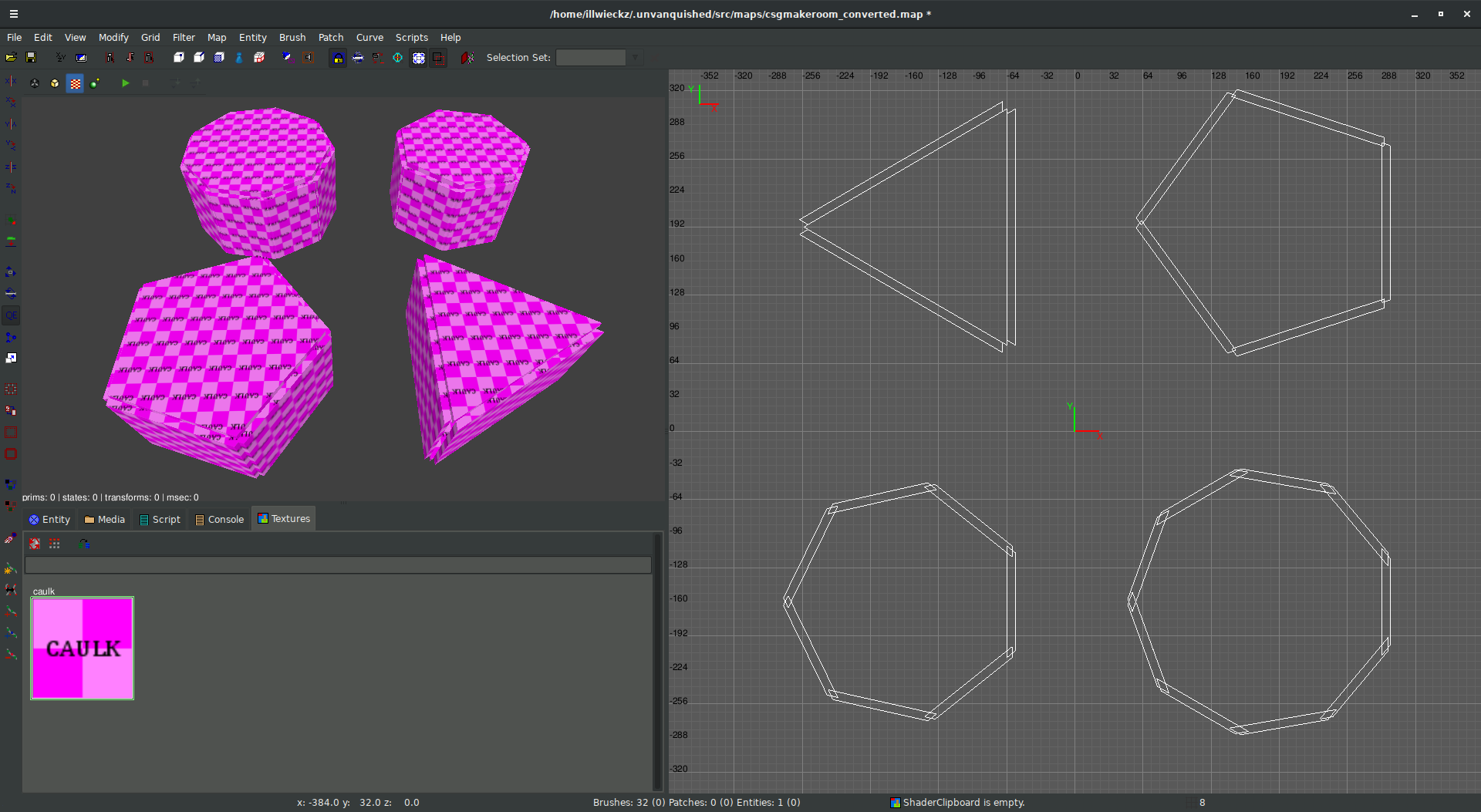Open the Selection Set dropdown

coord(634,58)
